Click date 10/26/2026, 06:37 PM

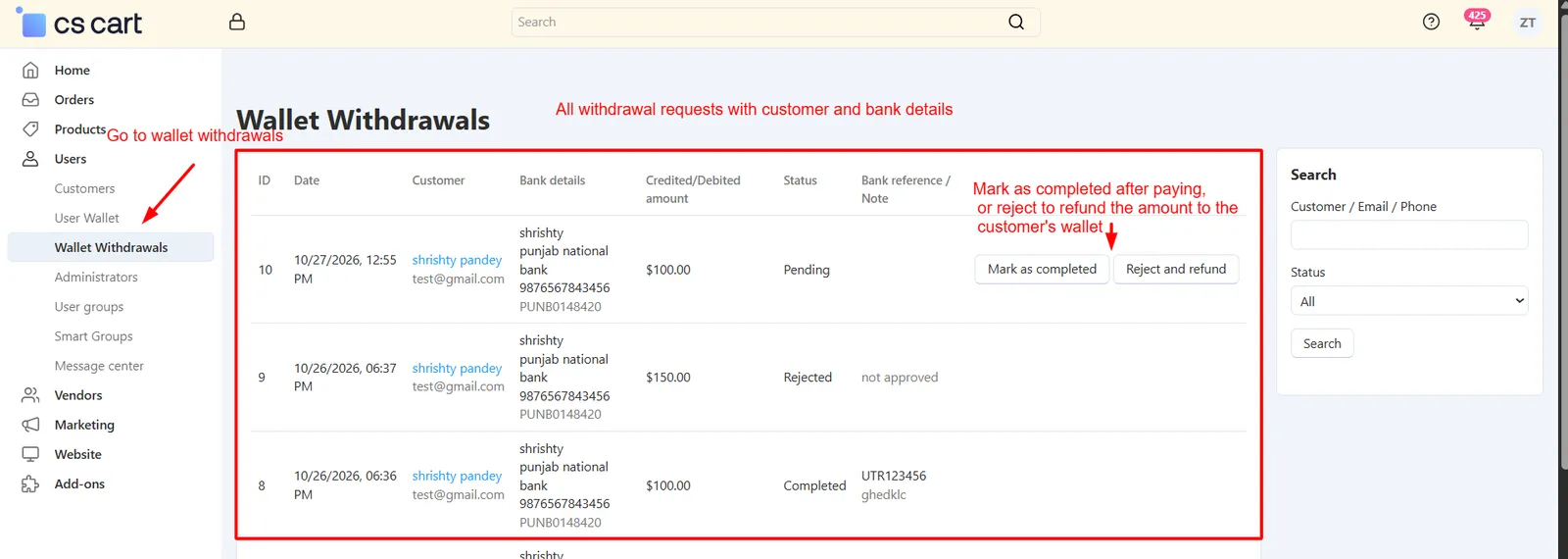(345, 378)
